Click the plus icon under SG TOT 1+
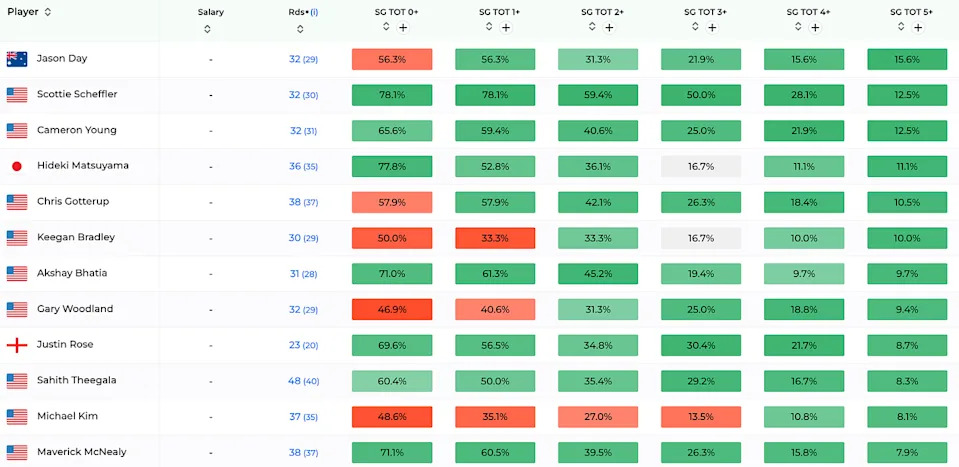 tap(506, 28)
